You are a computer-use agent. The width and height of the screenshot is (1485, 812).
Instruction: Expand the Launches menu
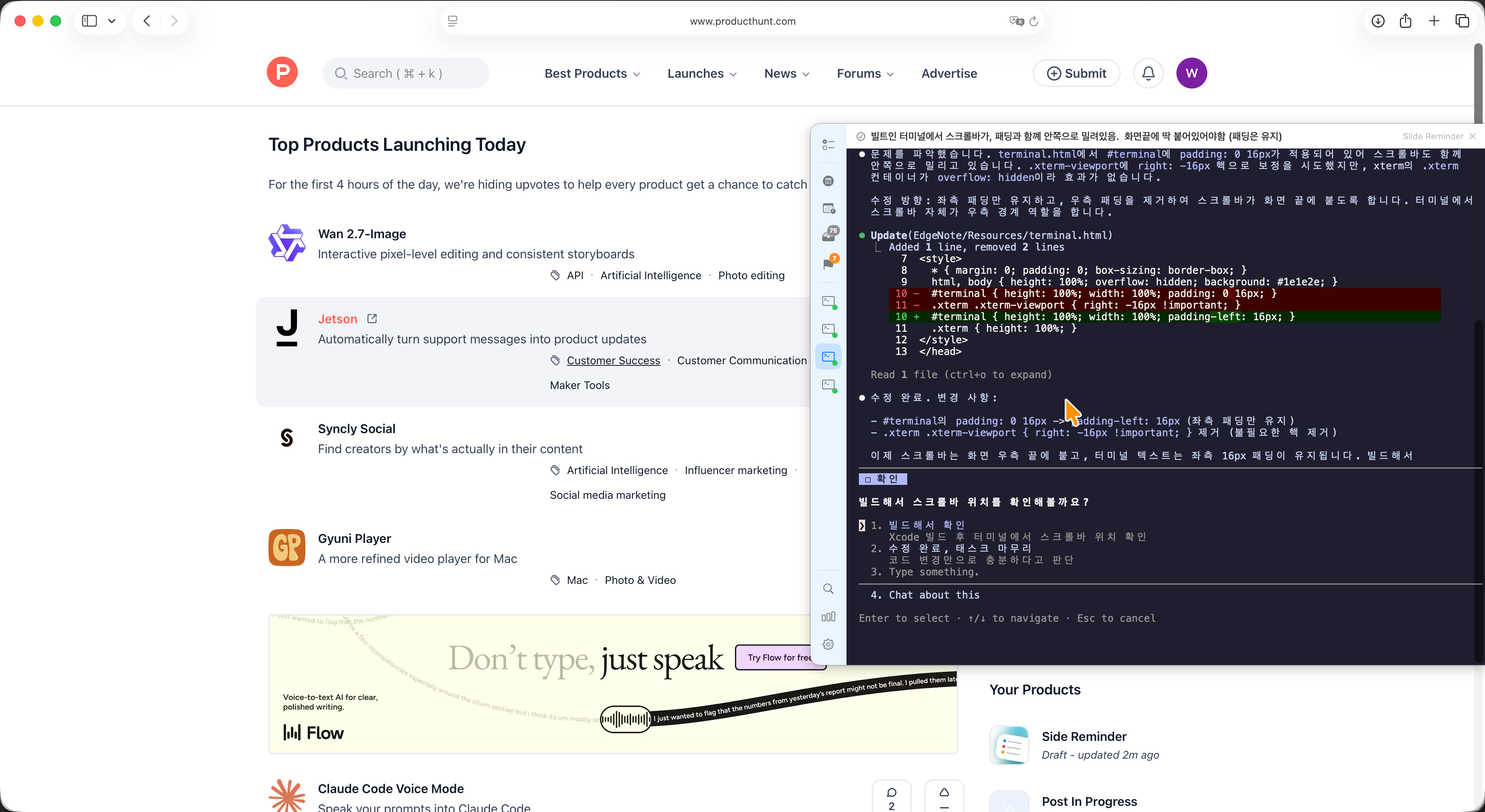[702, 74]
